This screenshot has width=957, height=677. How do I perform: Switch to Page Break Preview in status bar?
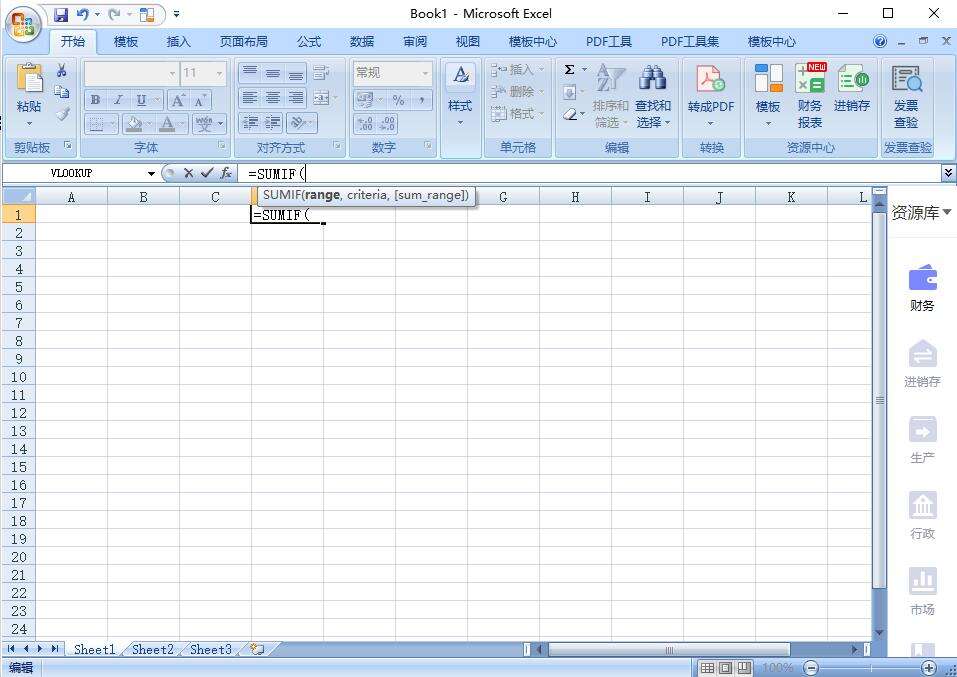pyautogui.click(x=744, y=668)
